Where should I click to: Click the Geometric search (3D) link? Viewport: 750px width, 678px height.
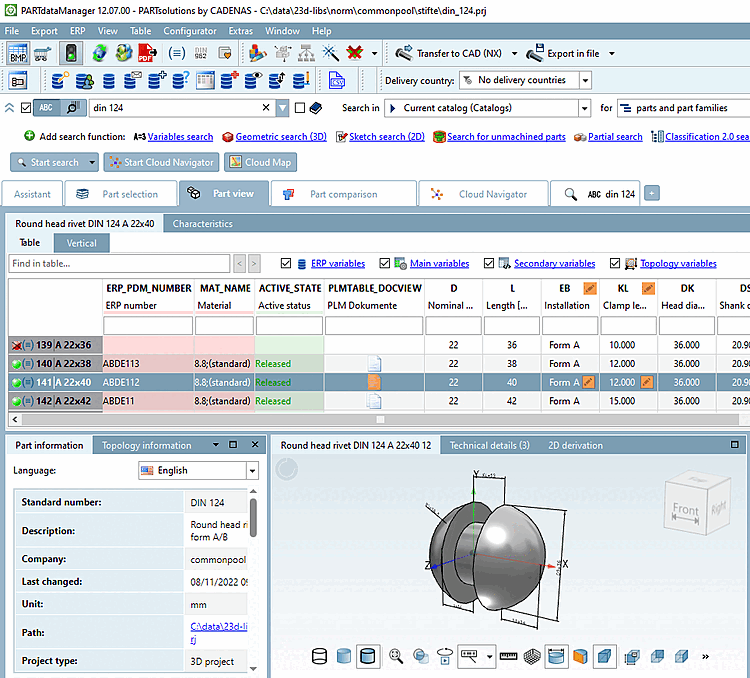[281, 137]
